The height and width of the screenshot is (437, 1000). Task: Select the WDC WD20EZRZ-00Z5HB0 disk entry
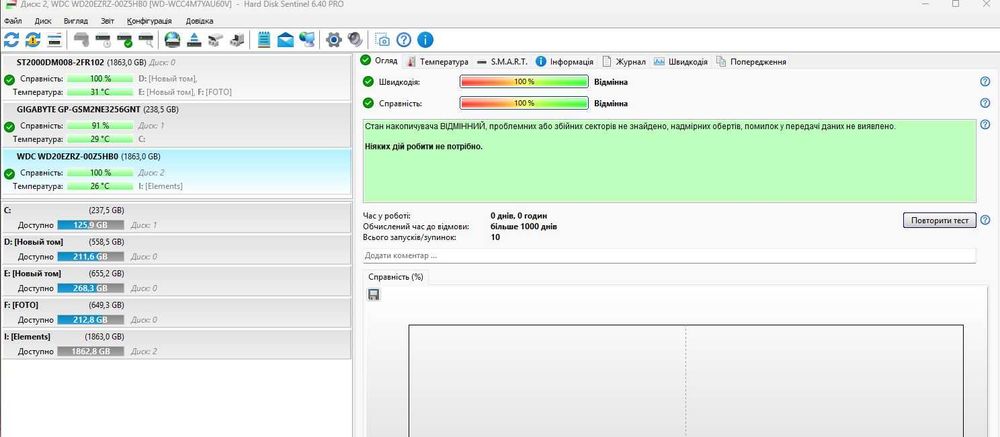[177, 172]
